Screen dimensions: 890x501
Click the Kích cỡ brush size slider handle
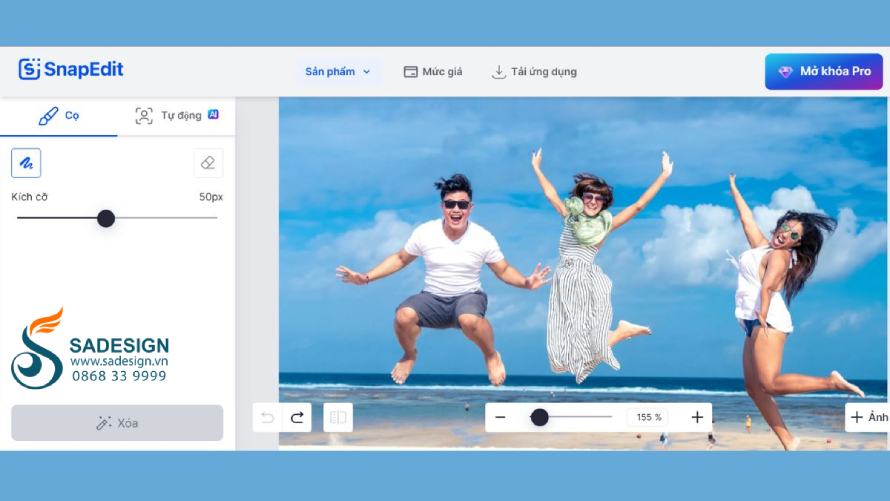coord(106,218)
